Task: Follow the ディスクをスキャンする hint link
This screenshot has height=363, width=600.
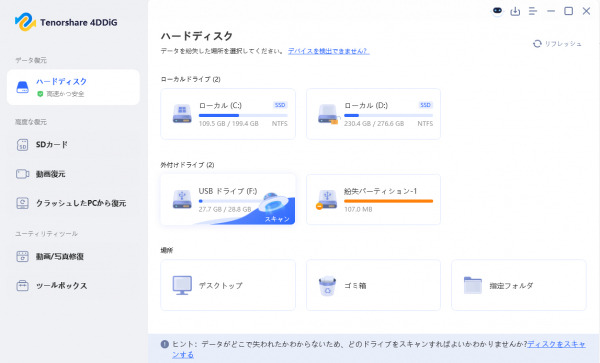Action: (x=378, y=349)
